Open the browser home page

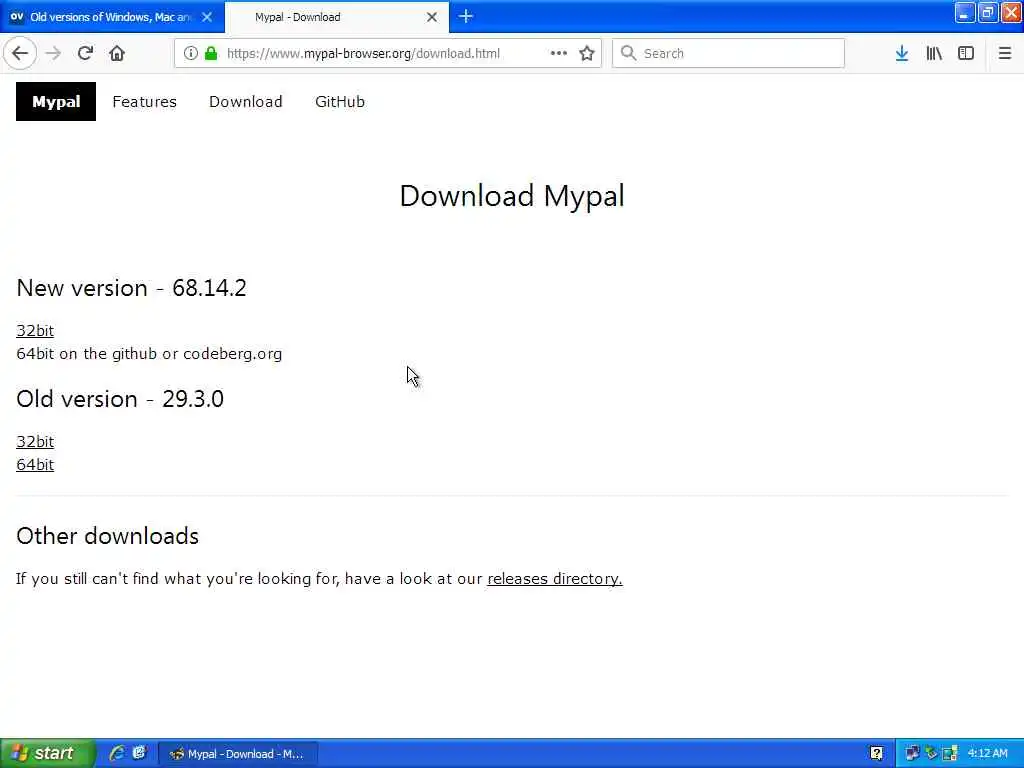tap(117, 53)
